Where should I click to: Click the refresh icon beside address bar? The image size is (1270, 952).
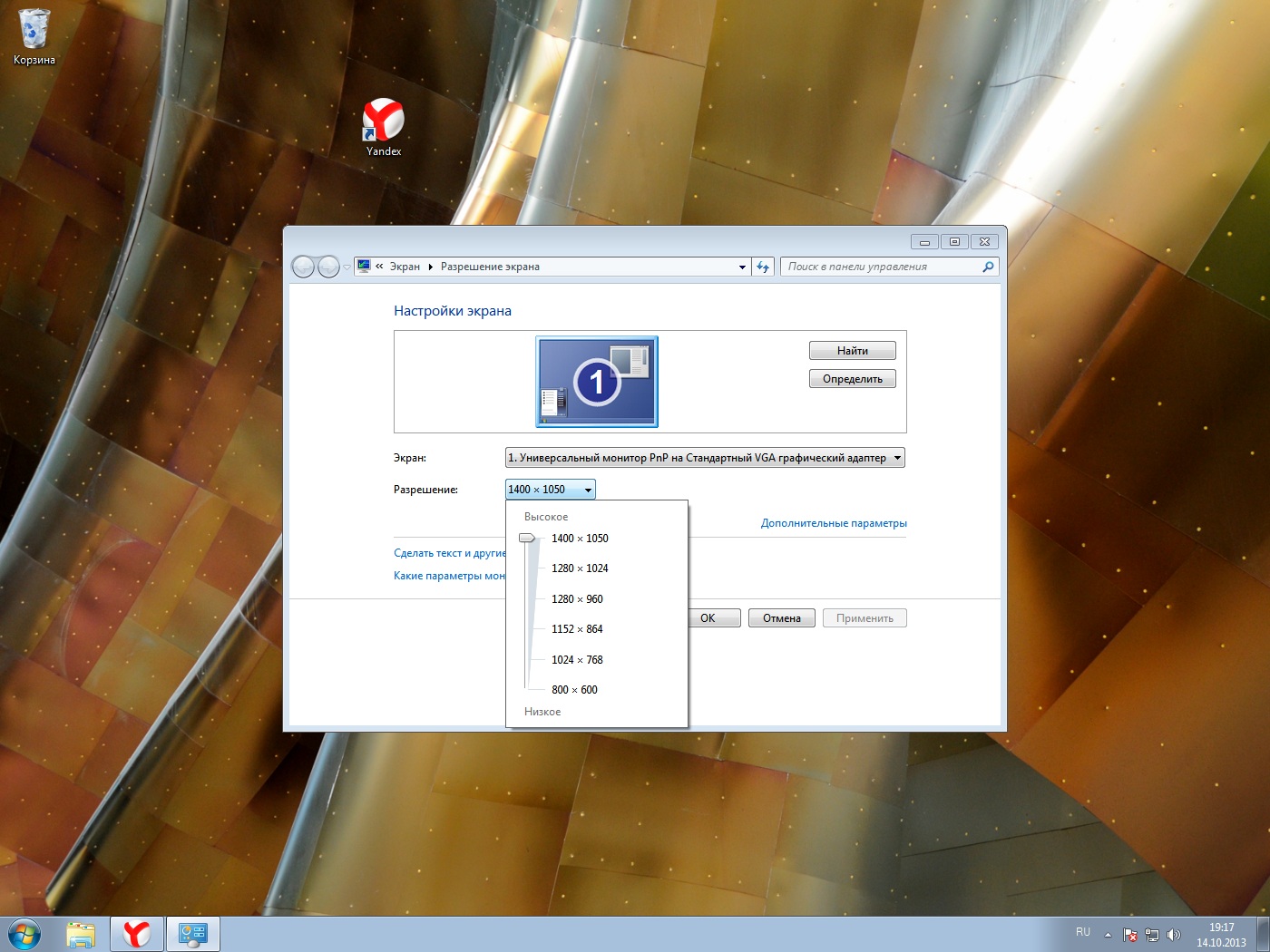pyautogui.click(x=763, y=267)
